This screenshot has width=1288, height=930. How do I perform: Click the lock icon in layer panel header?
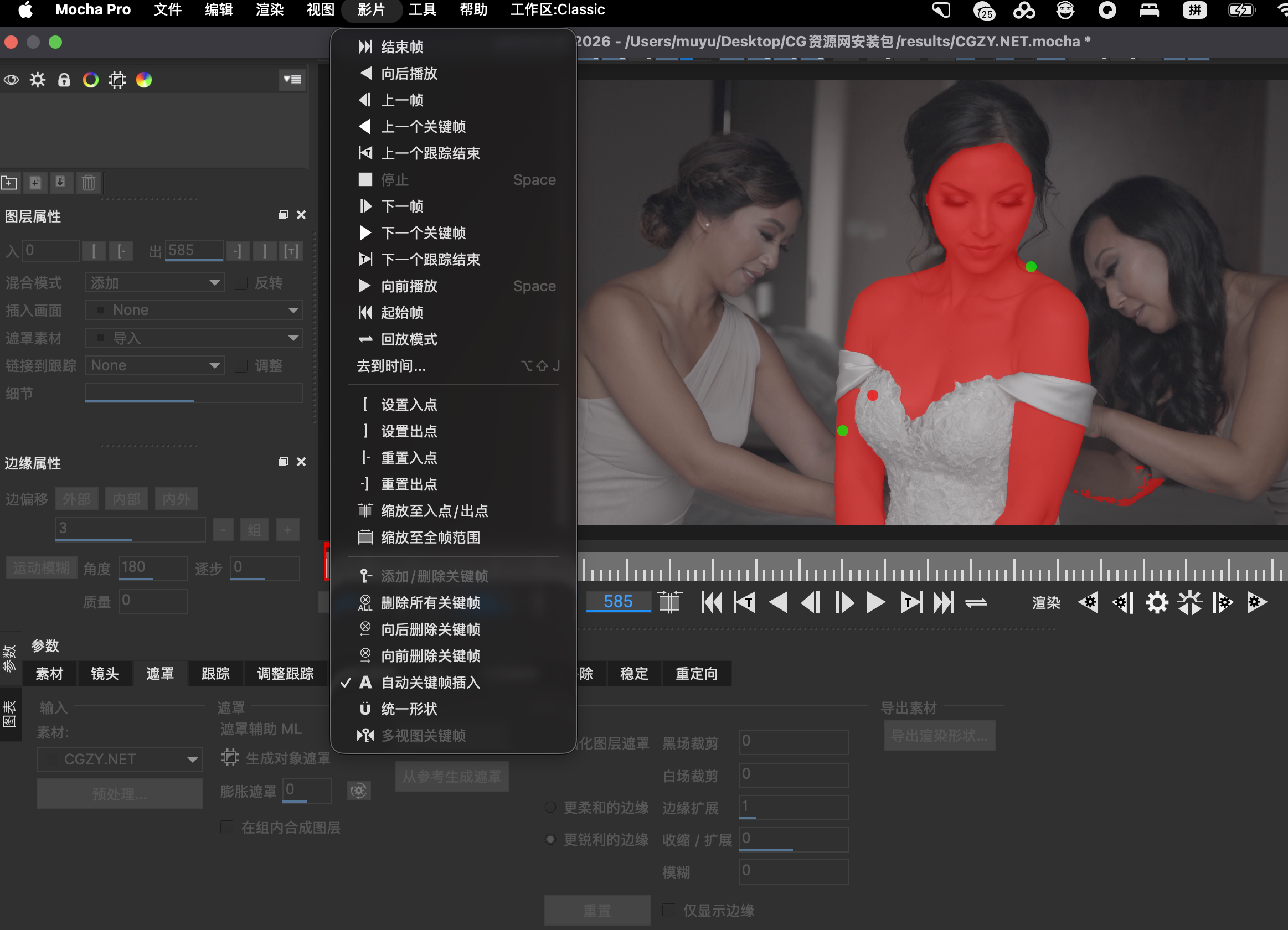coord(64,80)
